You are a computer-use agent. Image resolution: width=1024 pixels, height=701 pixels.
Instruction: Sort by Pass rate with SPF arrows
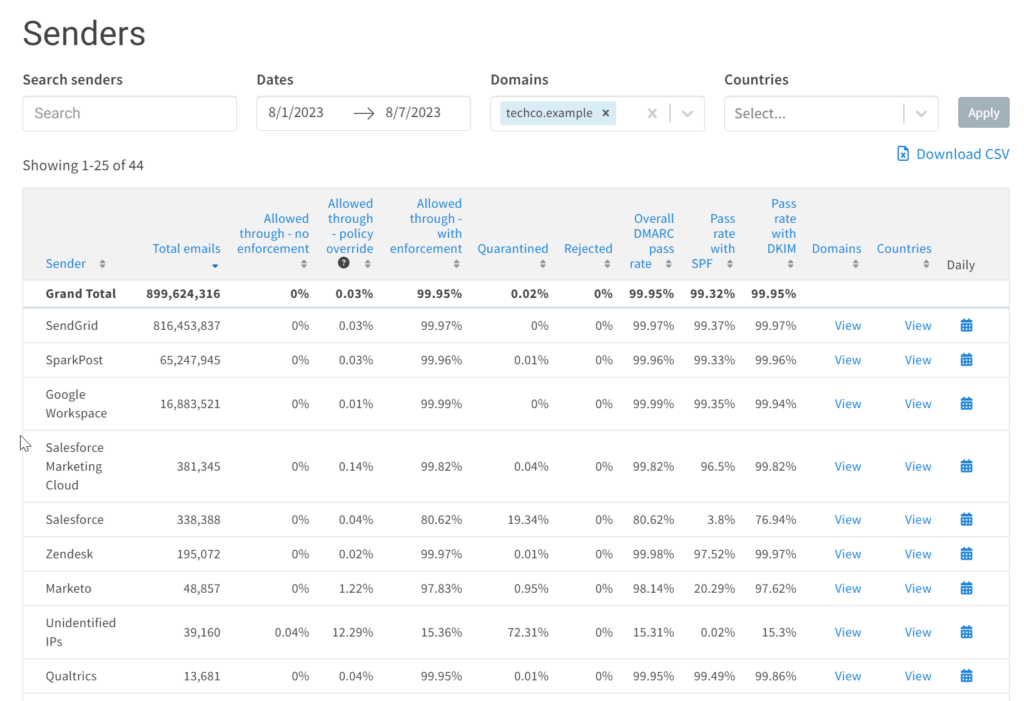point(730,264)
